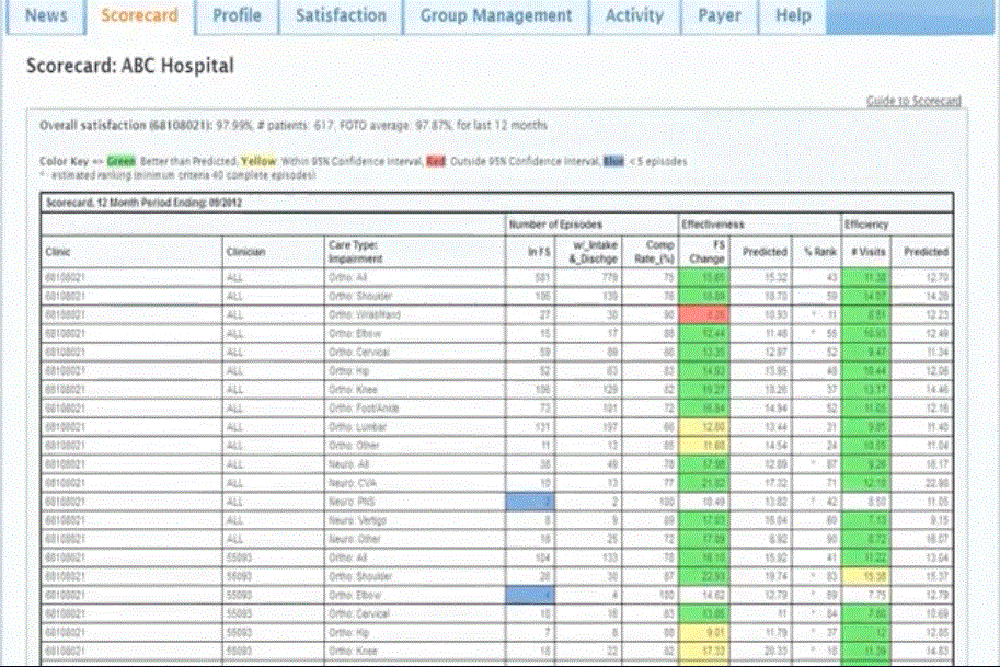Click the % Rank column header
The image size is (1000, 667).
point(817,252)
